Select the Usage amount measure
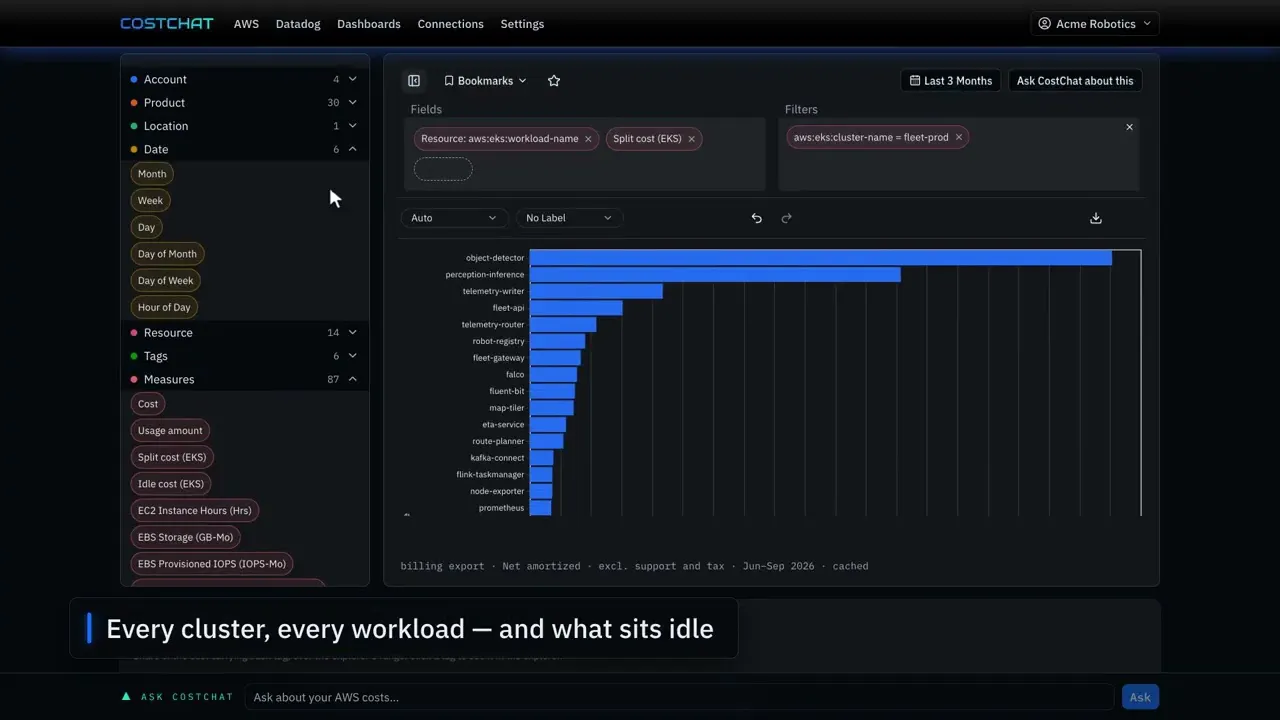The width and height of the screenshot is (1280, 720). tap(170, 431)
